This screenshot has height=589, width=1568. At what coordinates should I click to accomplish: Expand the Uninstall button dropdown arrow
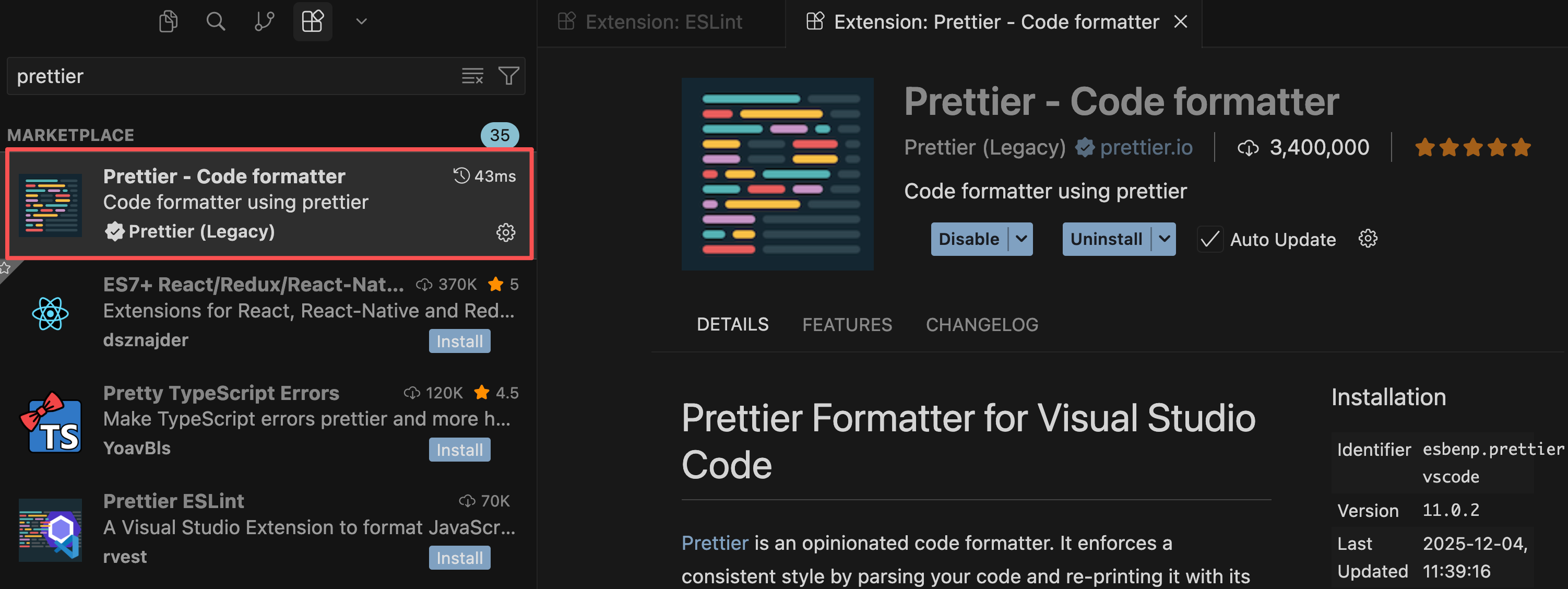(x=1165, y=239)
